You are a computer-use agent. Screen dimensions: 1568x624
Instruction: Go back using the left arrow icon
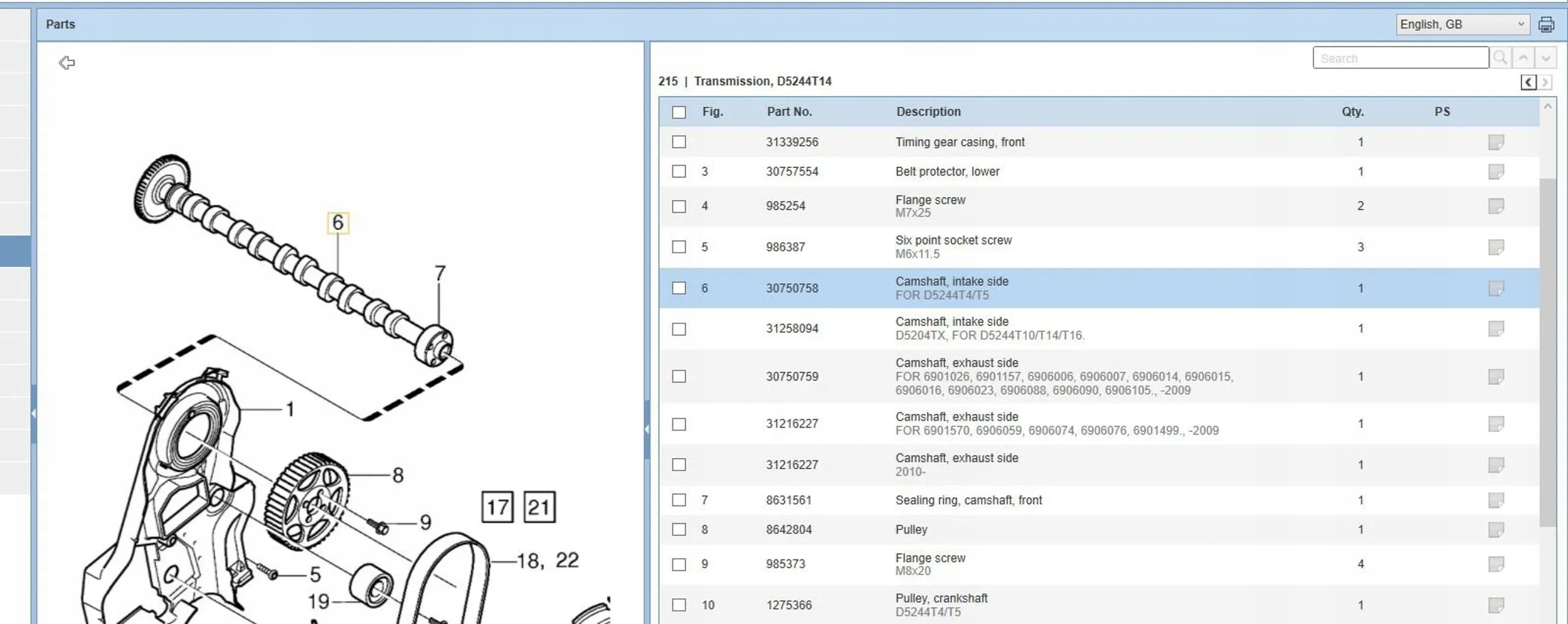tap(66, 63)
